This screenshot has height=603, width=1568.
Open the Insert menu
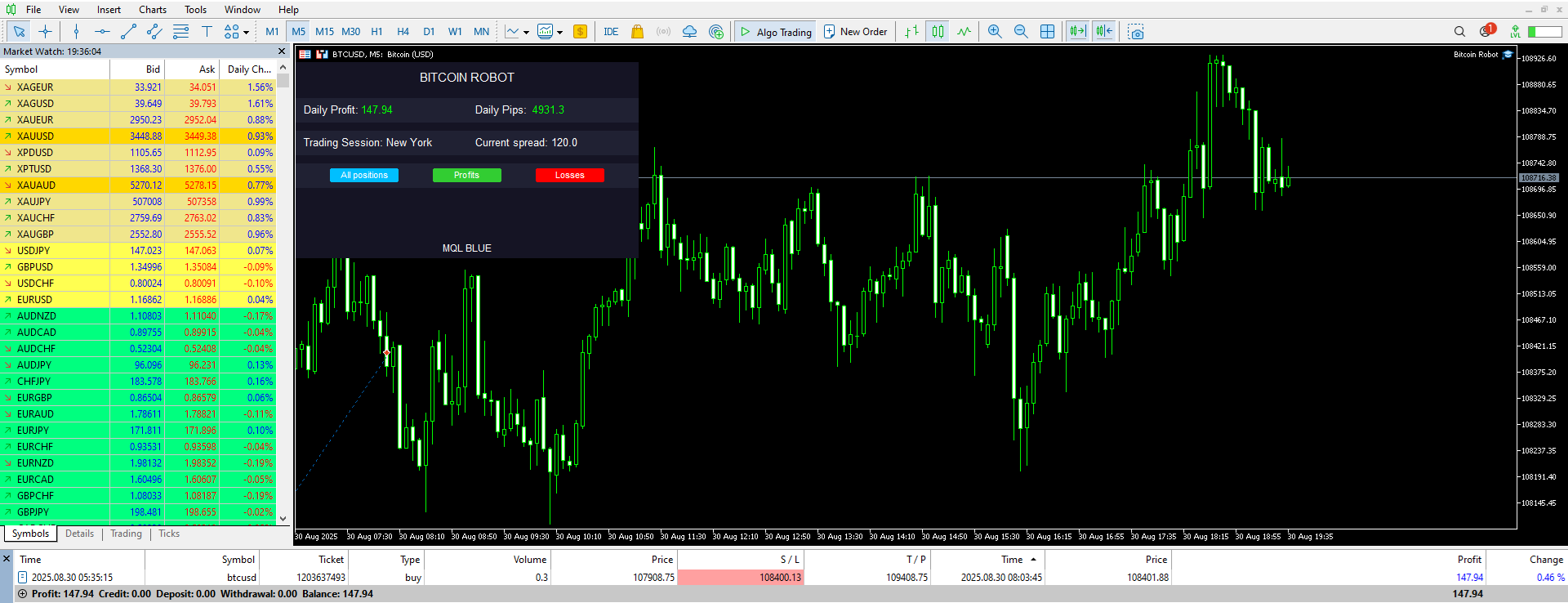[x=109, y=10]
